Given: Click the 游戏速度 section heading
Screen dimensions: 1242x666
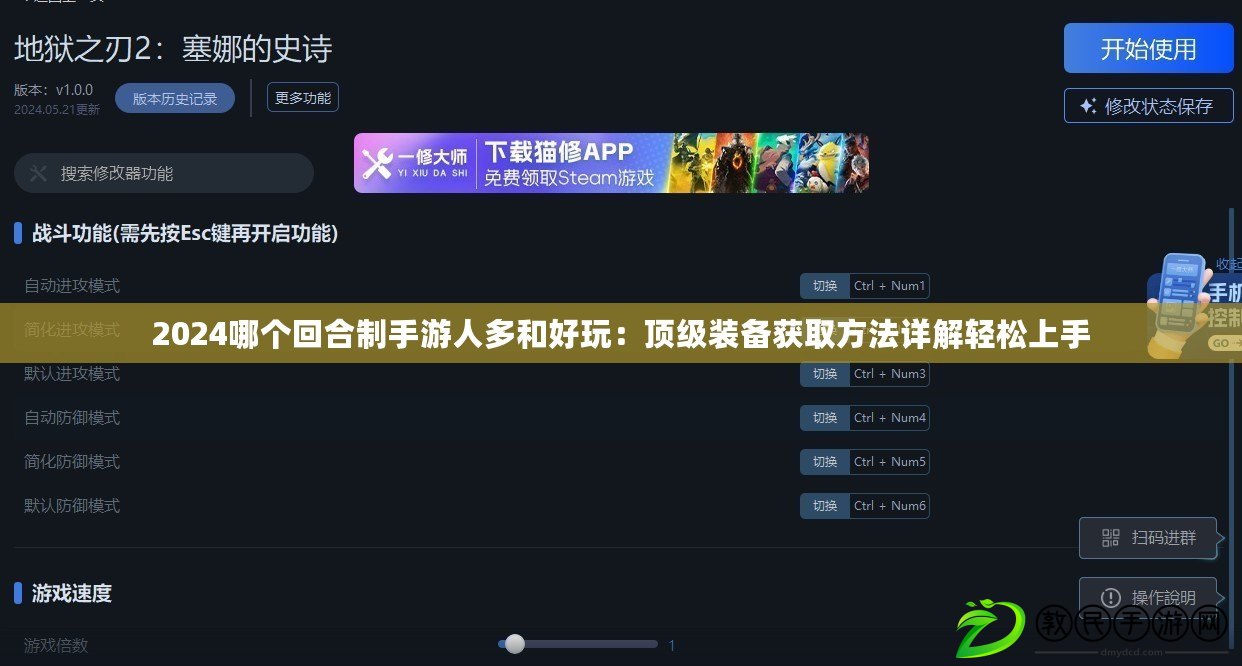Looking at the screenshot, I should click(72, 593).
